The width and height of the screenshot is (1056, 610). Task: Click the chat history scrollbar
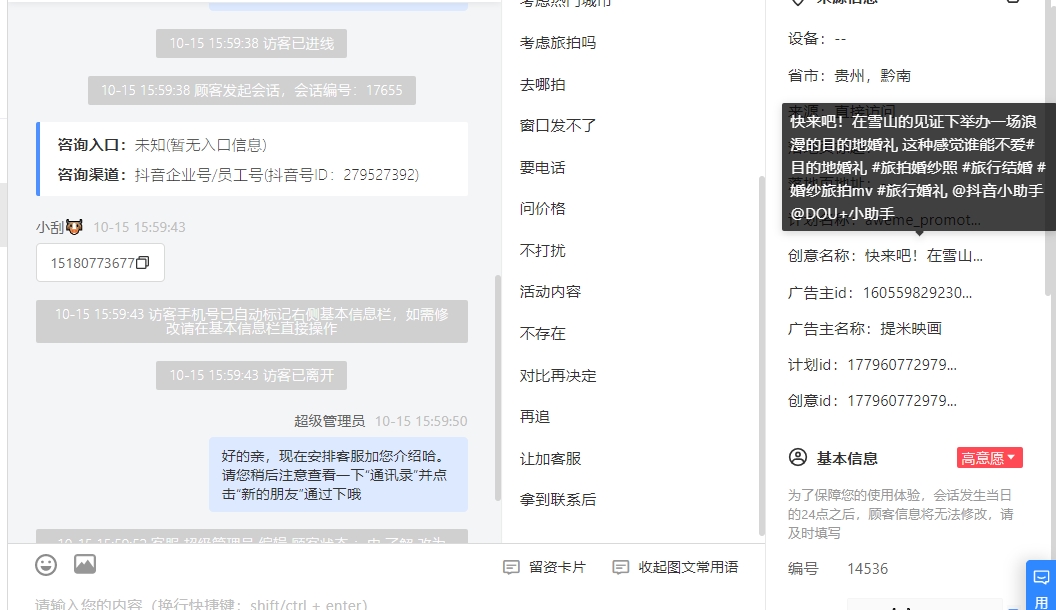pyautogui.click(x=498, y=387)
